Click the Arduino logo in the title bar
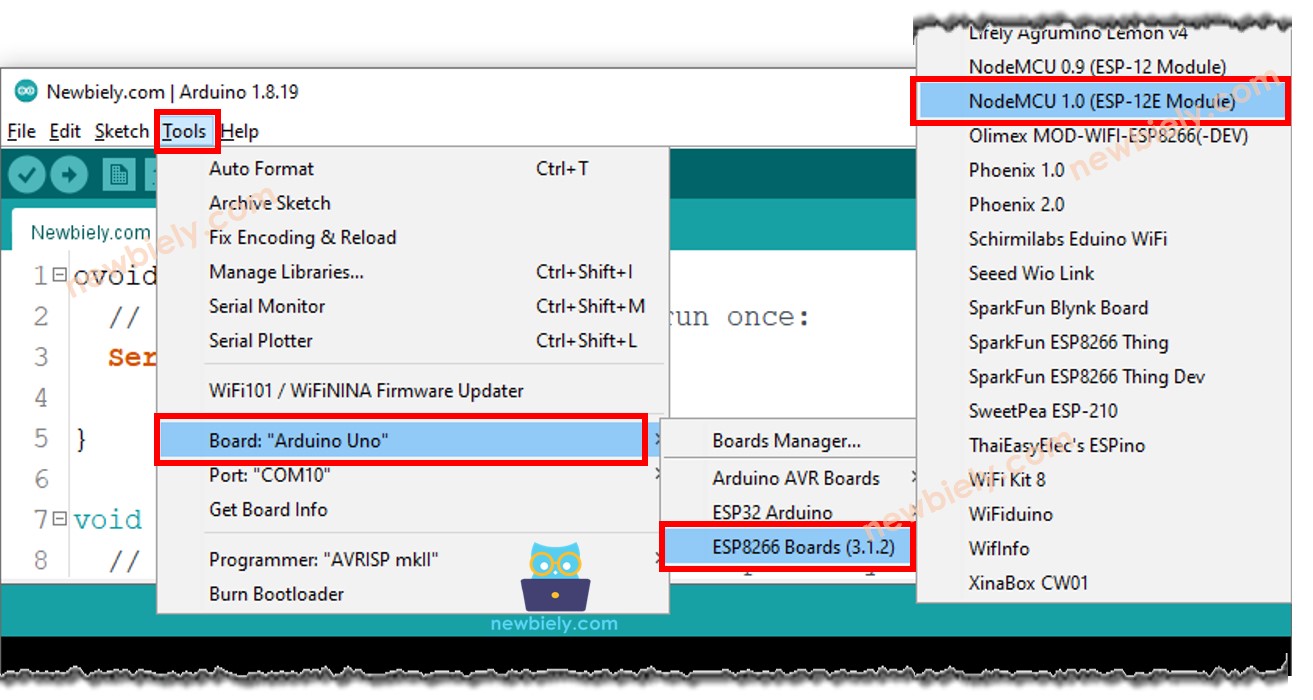This screenshot has height=700, width=1313. [28, 91]
